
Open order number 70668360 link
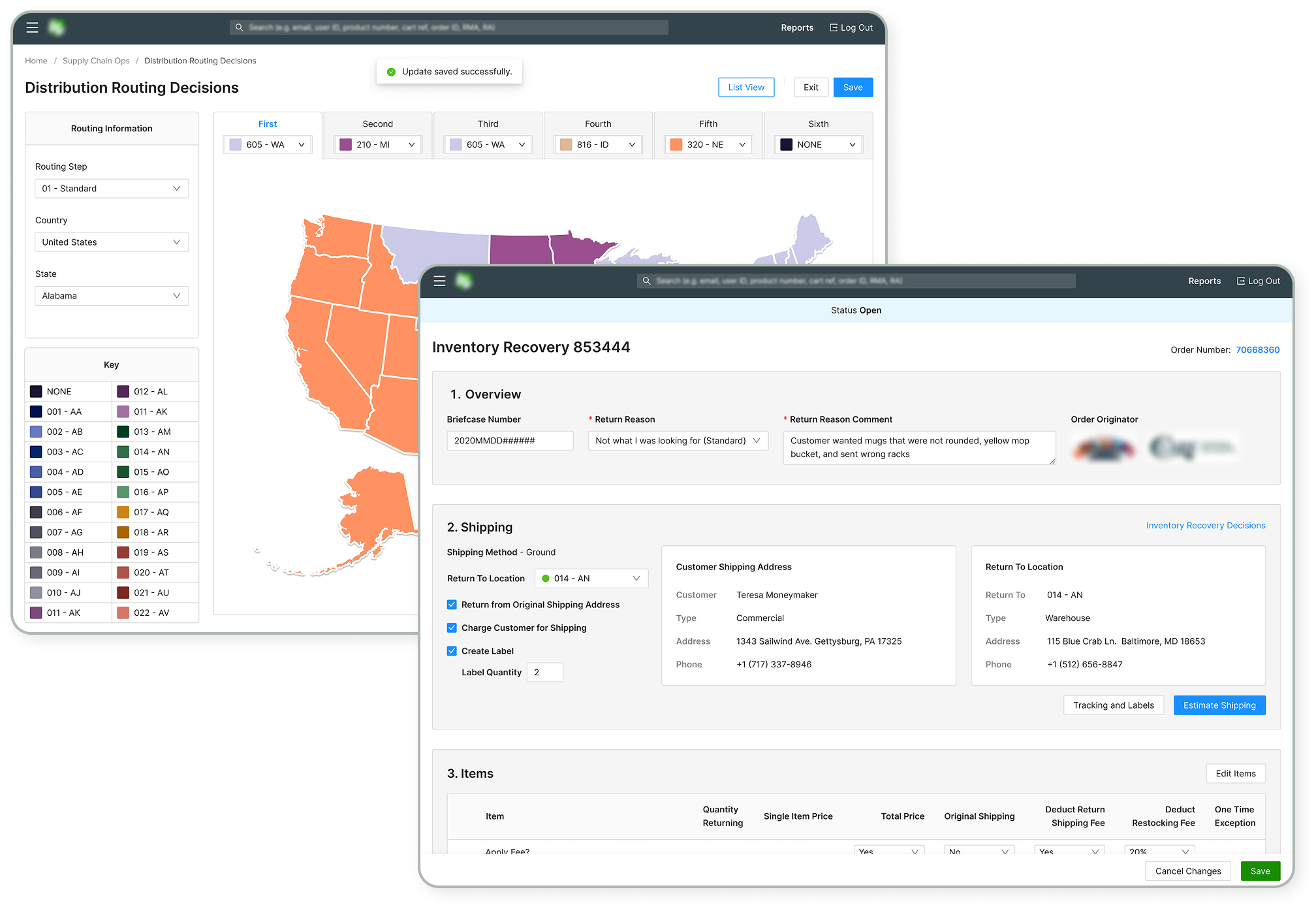[1258, 350]
